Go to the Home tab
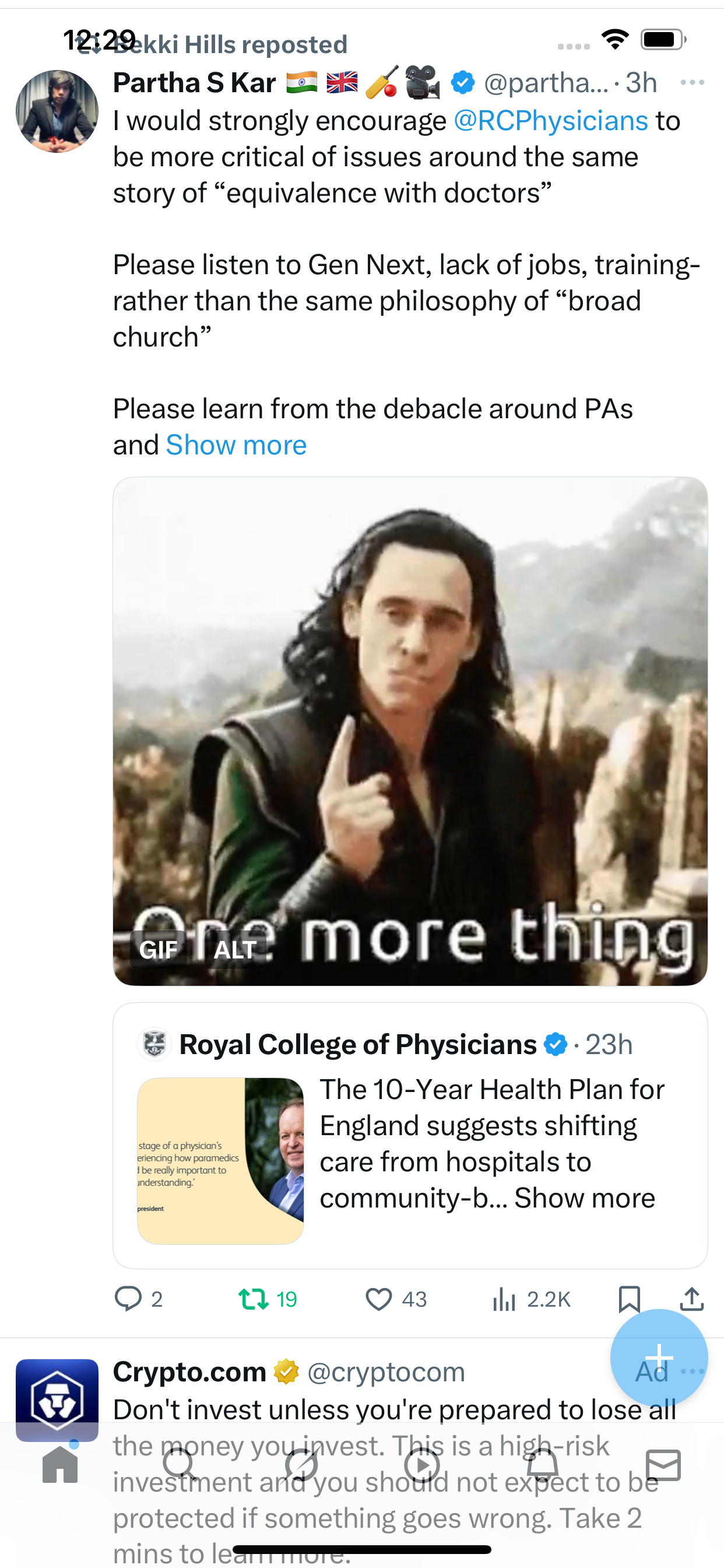Screen dimensions: 724x1568 tap(60, 1465)
